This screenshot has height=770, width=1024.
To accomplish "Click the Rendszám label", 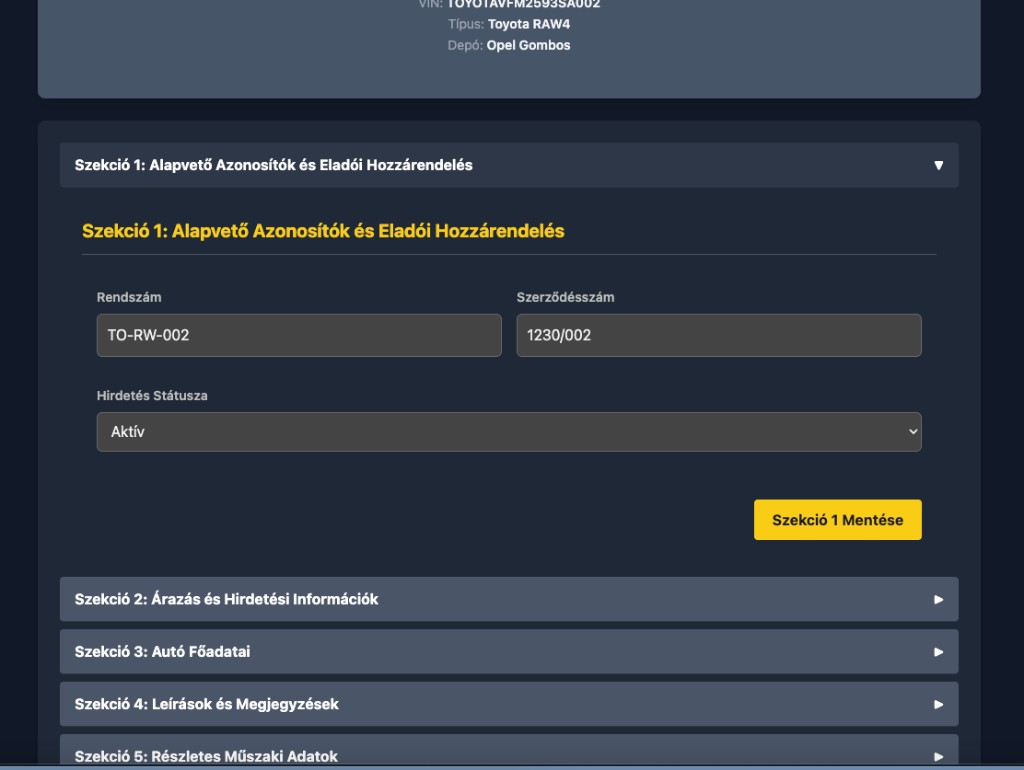I will (x=129, y=297).
